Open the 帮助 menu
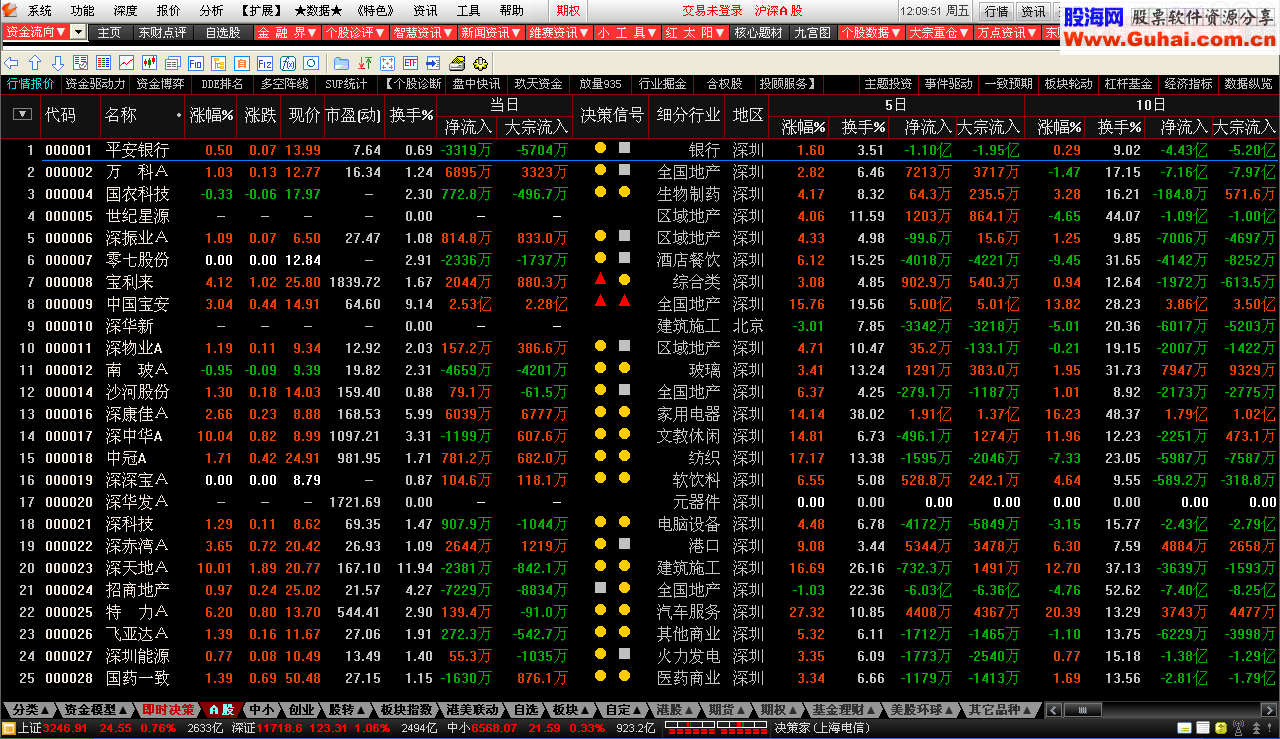Image resolution: width=1280 pixels, height=739 pixels. pos(511,11)
